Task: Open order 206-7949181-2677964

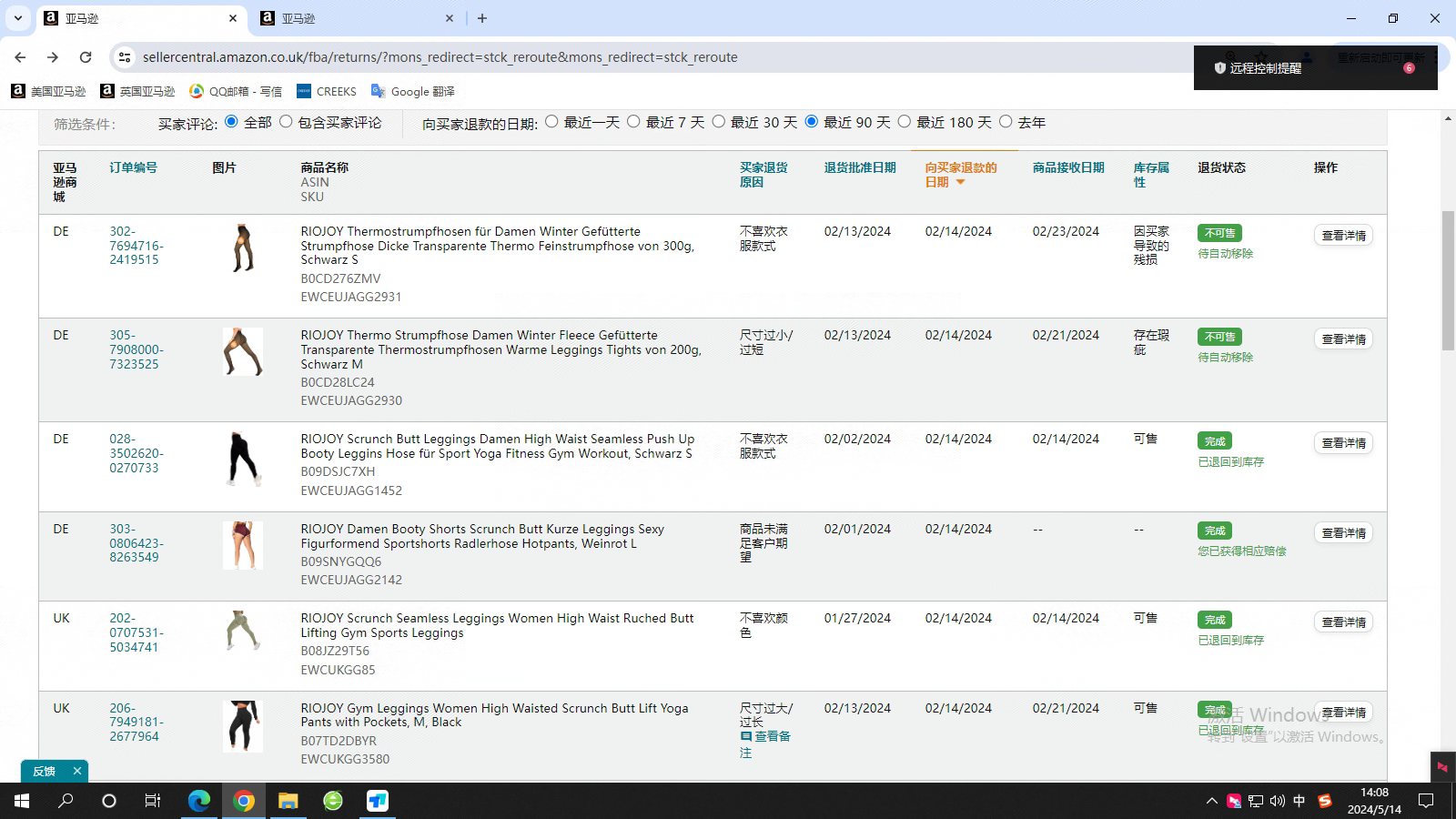Action: (136, 723)
